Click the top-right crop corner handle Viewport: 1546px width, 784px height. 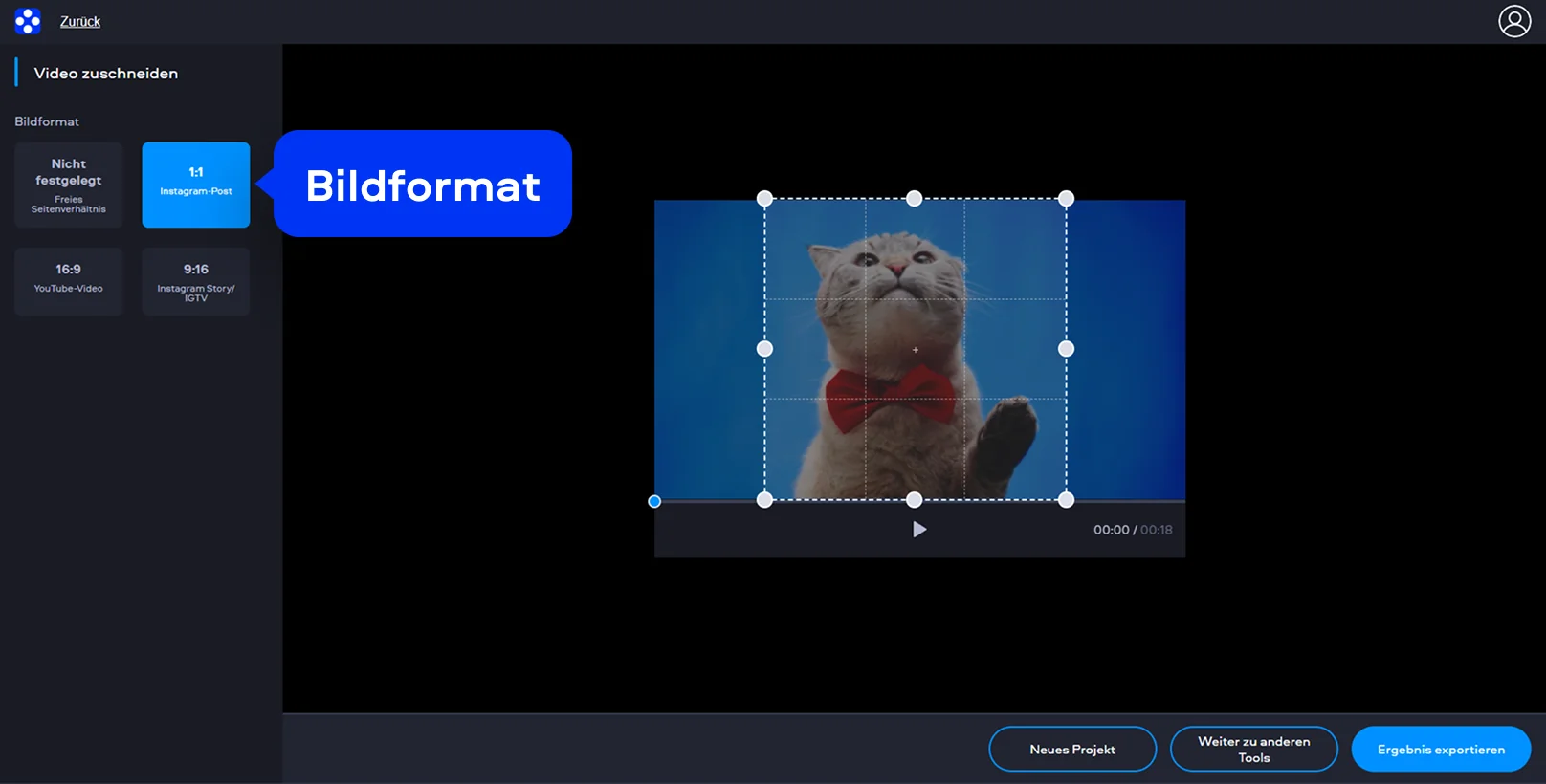[1066, 199]
